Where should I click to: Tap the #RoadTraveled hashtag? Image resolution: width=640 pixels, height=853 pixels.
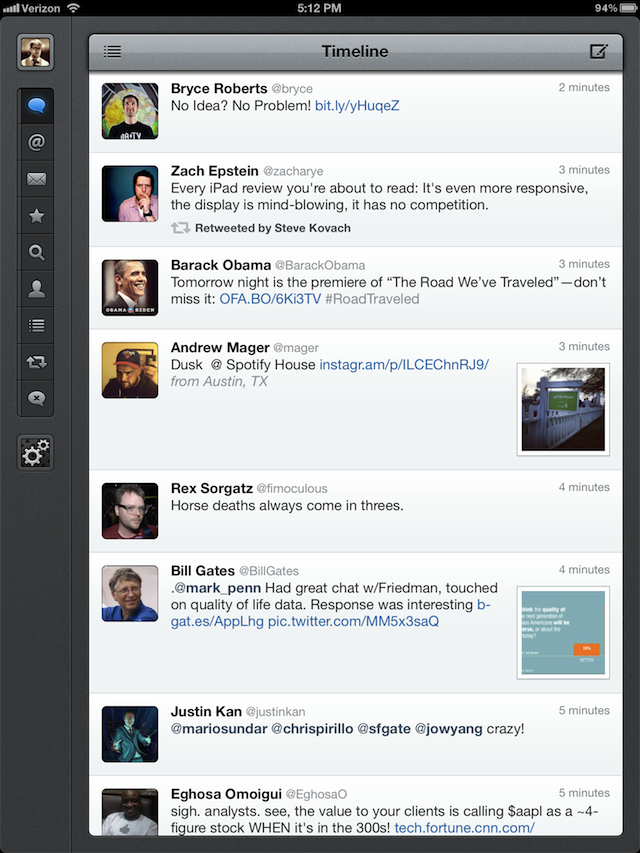[x=372, y=299]
